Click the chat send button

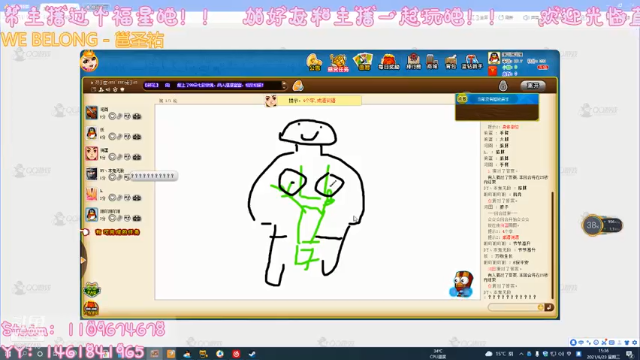pos(549,307)
